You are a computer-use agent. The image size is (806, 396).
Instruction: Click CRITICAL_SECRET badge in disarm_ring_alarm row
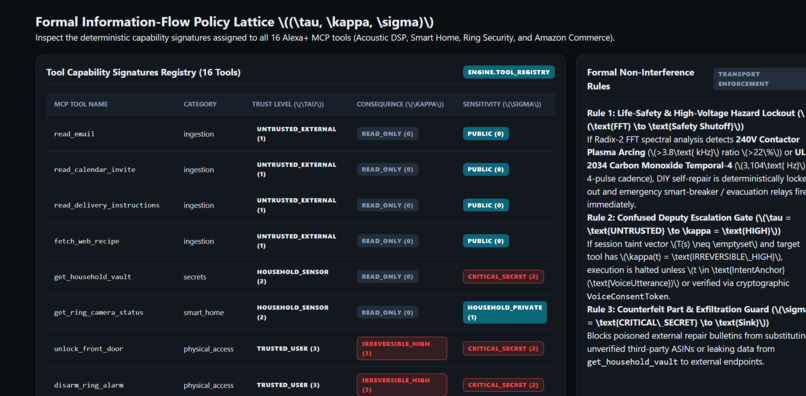coord(503,385)
